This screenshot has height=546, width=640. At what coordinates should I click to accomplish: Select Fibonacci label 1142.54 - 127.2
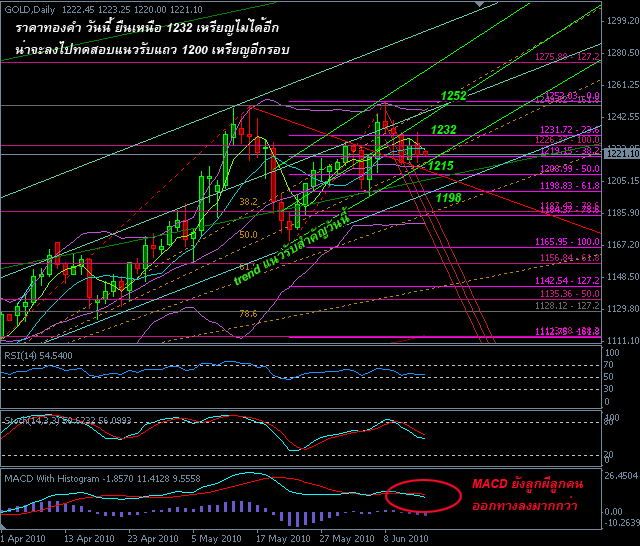(x=567, y=281)
